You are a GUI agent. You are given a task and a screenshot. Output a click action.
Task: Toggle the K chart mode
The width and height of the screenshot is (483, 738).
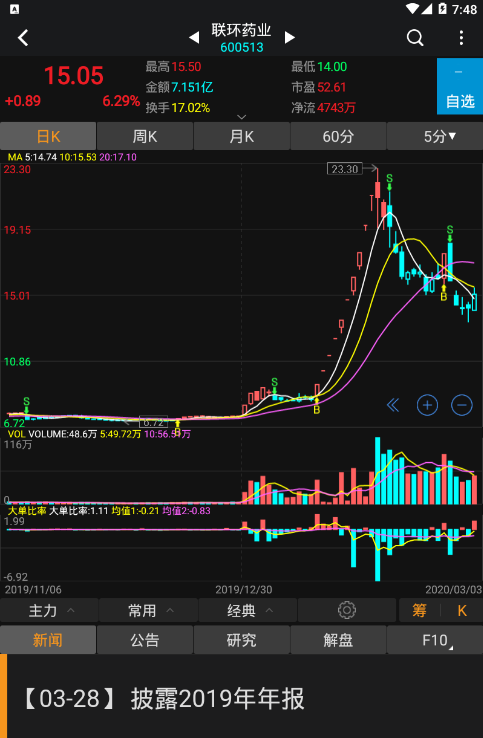click(462, 610)
